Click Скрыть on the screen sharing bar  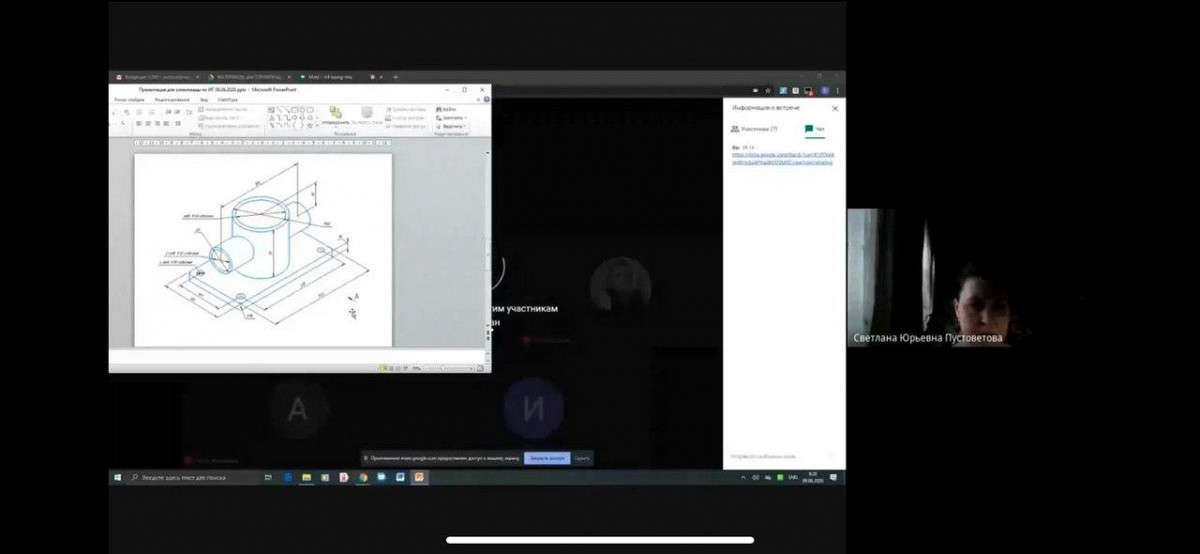click(x=582, y=458)
